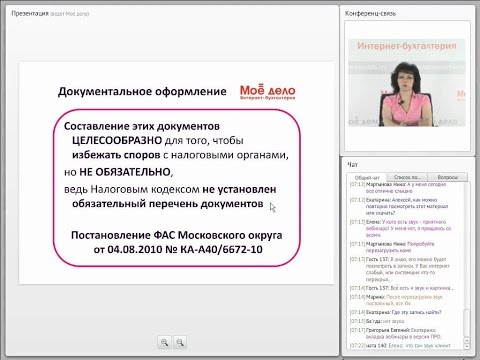Click the Документальное оформление slide title
This screenshot has width=480, height=360.
click(x=142, y=92)
